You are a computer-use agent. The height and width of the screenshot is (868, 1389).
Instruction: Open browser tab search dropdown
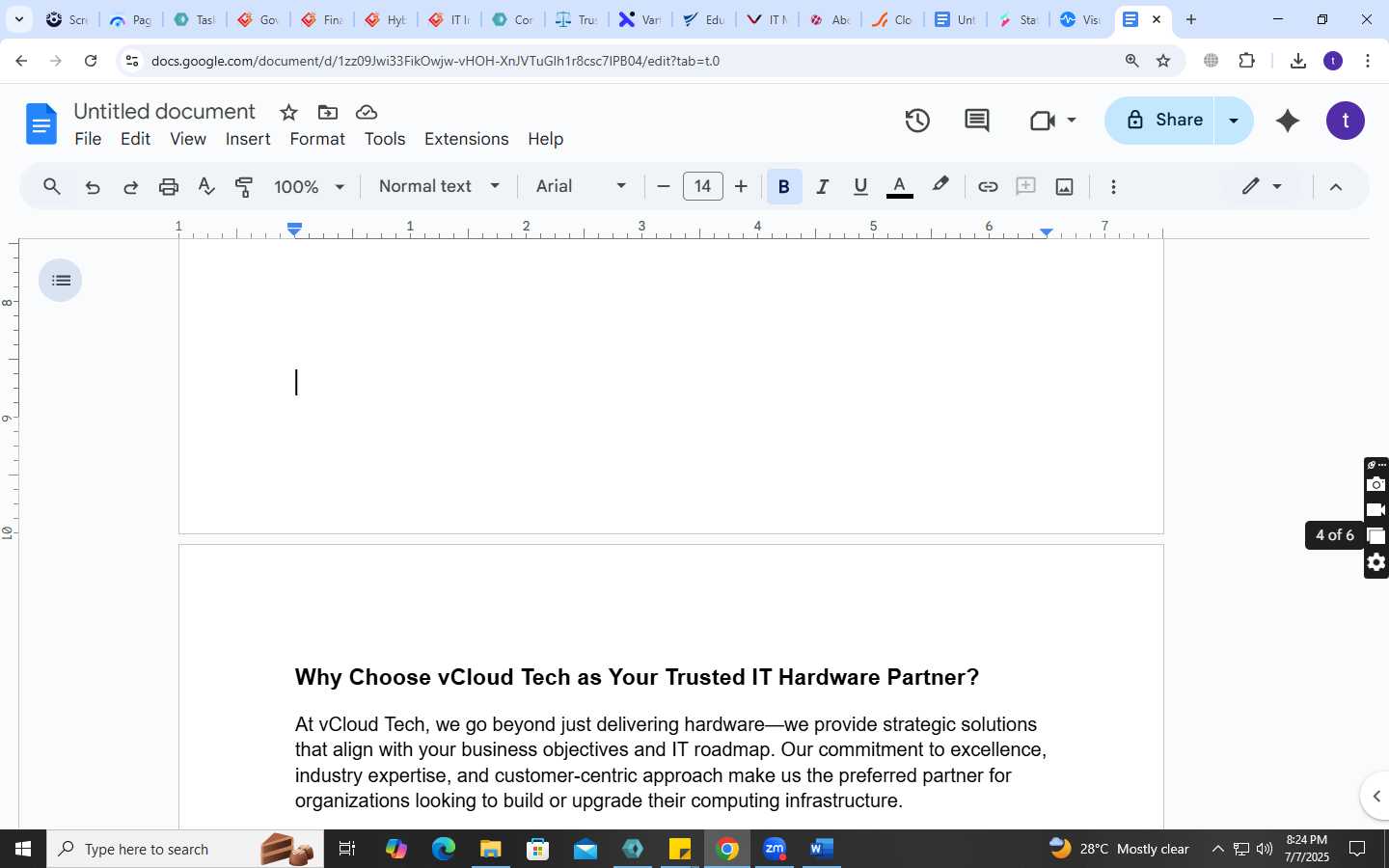[18, 19]
